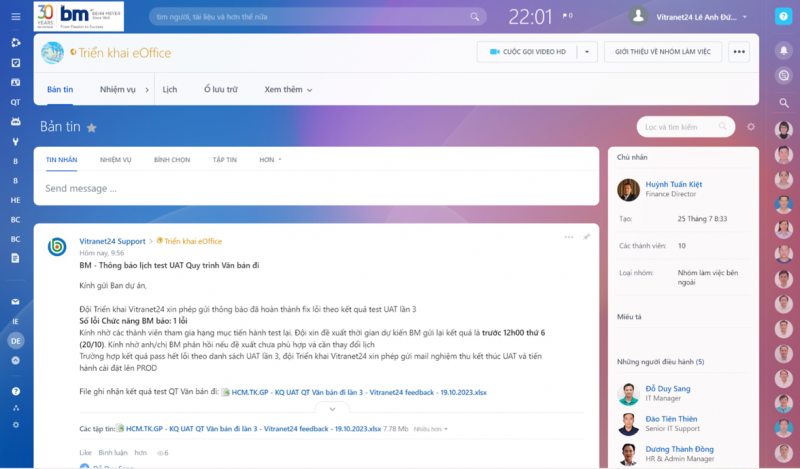Click the feed settings gear icon
Image resolution: width=800 pixels, height=469 pixels.
[x=751, y=127]
